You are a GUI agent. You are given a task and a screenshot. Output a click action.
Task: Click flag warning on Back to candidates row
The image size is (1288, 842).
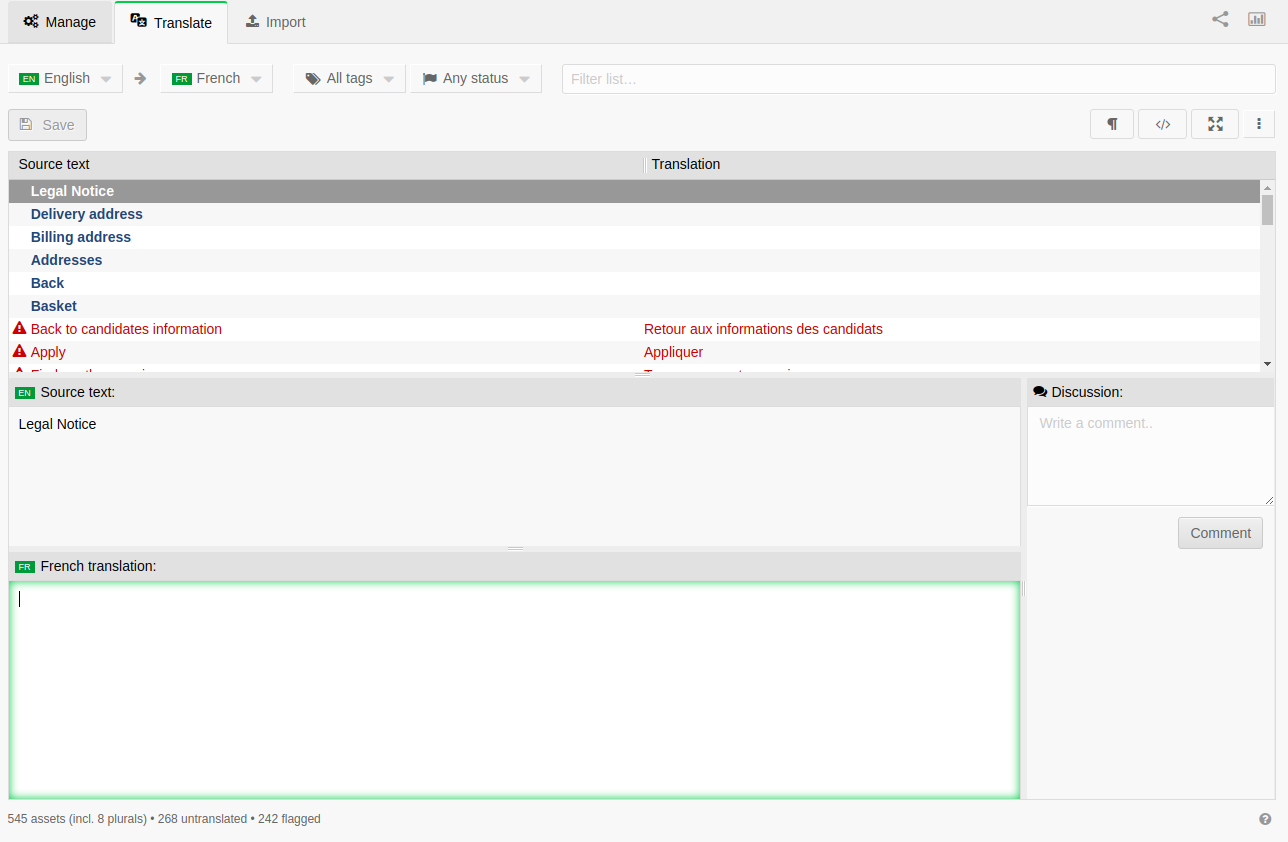tap(19, 329)
